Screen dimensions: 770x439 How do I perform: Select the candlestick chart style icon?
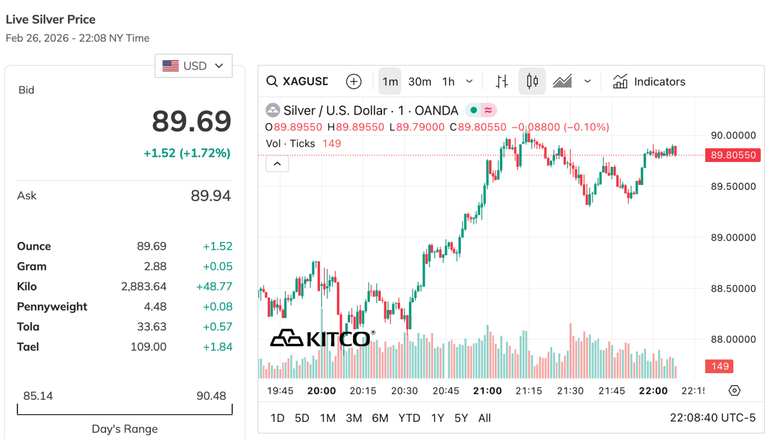[x=532, y=82]
